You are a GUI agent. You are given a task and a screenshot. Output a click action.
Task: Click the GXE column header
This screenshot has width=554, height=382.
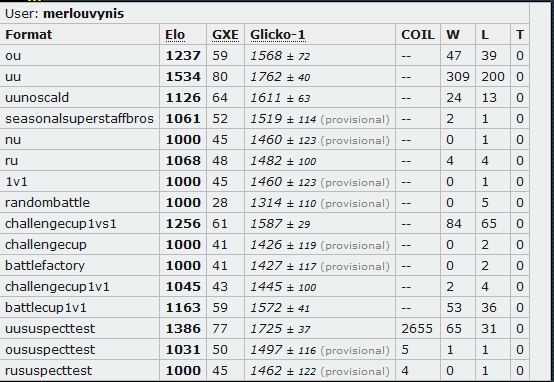coord(225,35)
